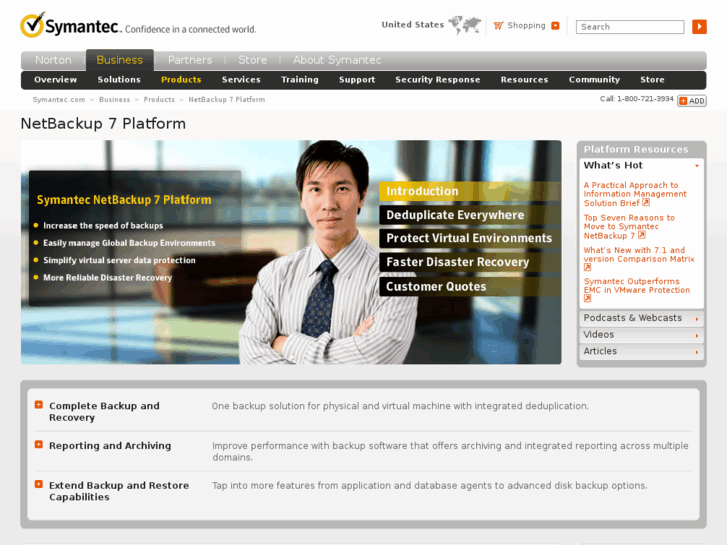Open What's New with 7.1 link
This screenshot has width=727, height=545.
639,259
